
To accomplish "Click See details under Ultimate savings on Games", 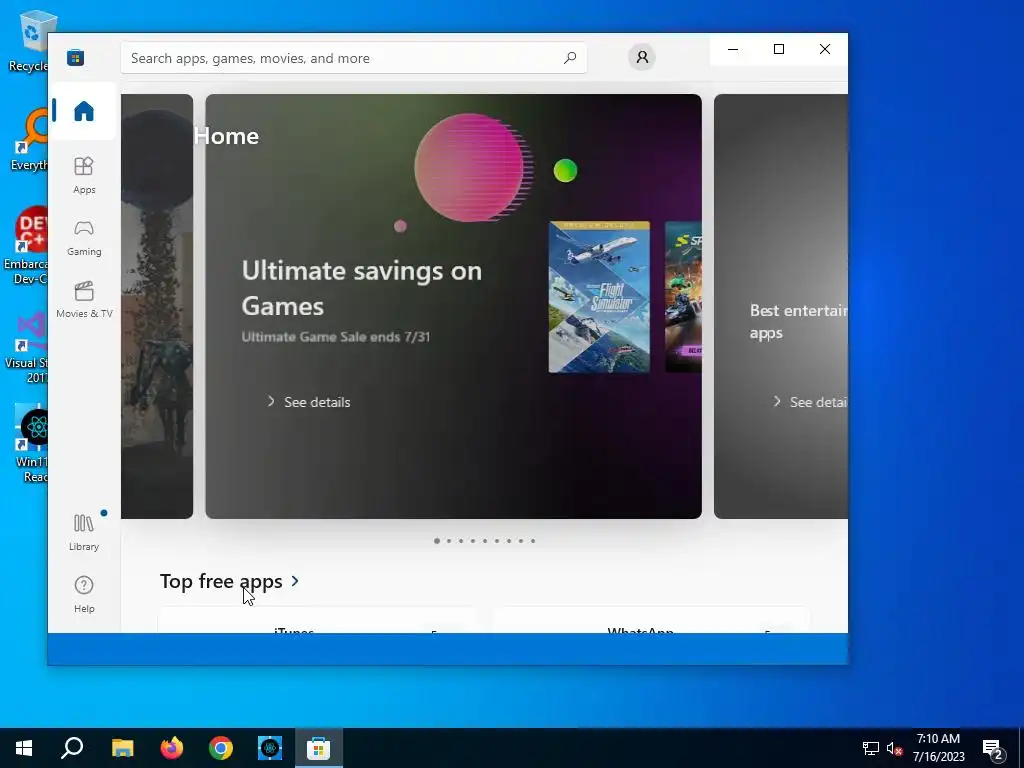I will [x=309, y=402].
